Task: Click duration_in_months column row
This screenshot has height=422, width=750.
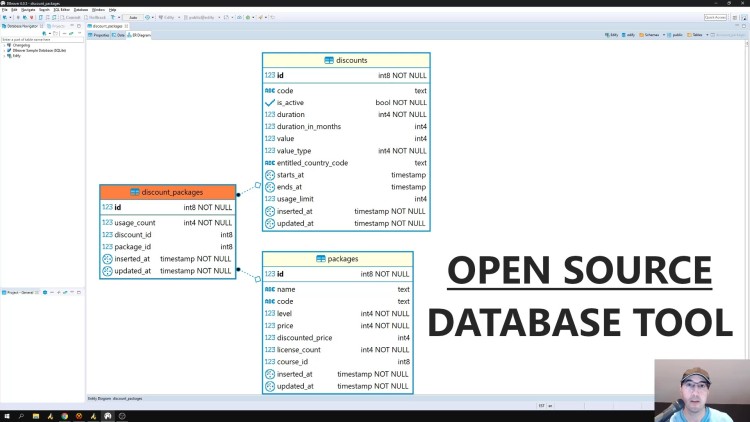Action: click(x=346, y=126)
